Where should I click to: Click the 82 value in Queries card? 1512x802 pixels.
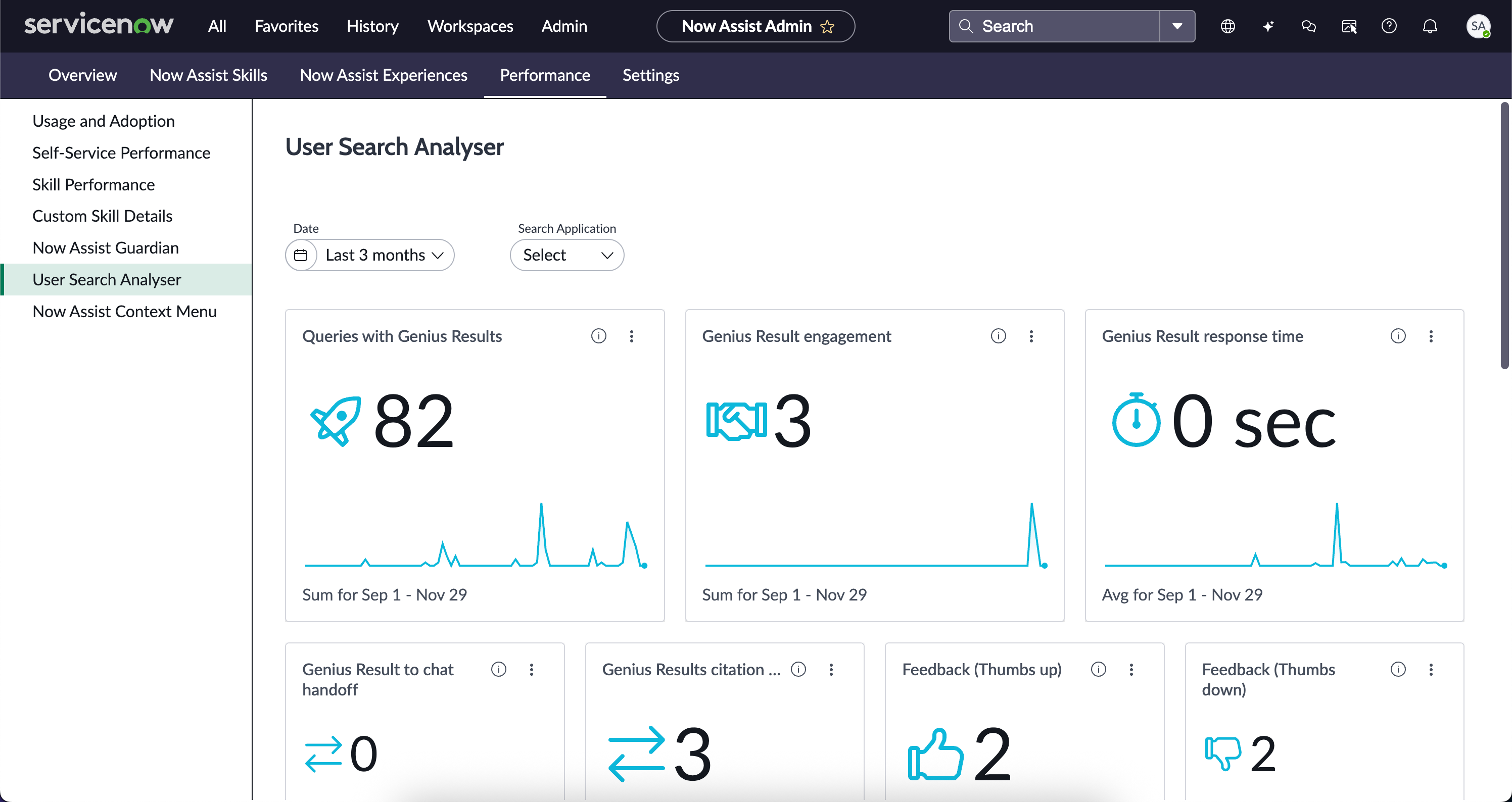413,421
